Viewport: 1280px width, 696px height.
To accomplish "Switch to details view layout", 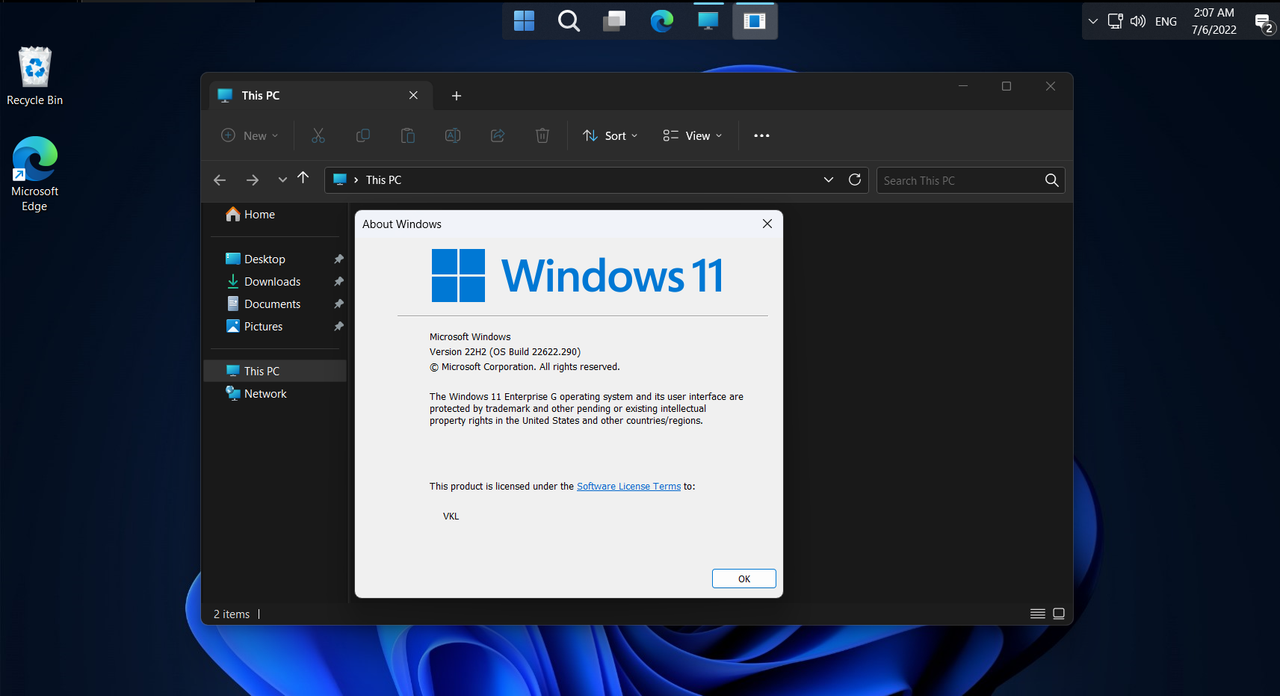I will point(1038,614).
